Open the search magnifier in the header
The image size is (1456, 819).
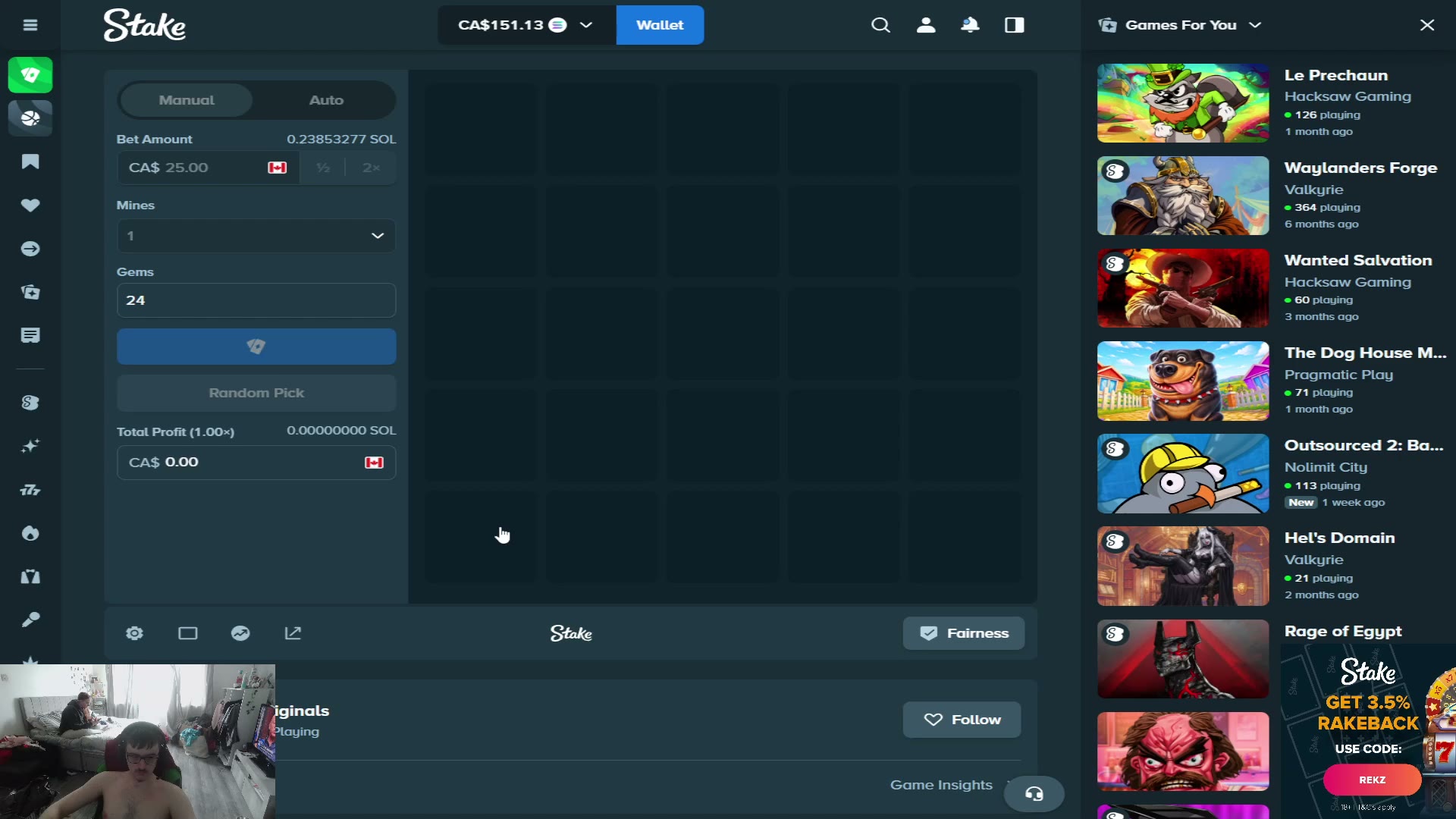(880, 25)
